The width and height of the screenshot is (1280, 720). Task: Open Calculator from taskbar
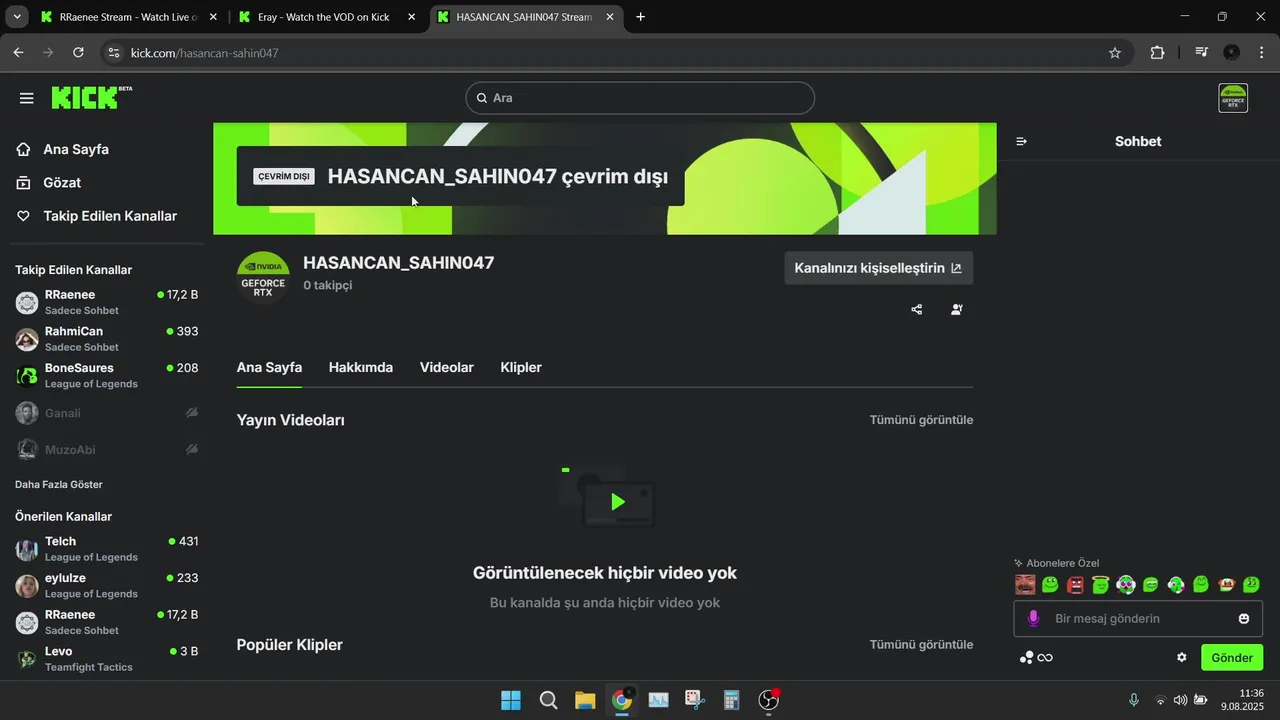tap(732, 700)
